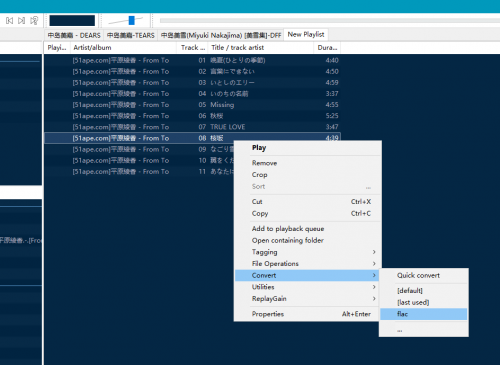This screenshot has width=500, height=365.
Task: Expand the File Operations submenu
Action: tap(308, 264)
